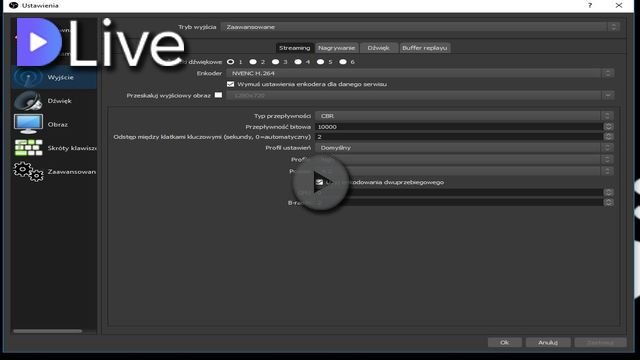Click the Przepływność bitowa stepper arrows
The width and height of the screenshot is (640, 360).
click(609, 127)
